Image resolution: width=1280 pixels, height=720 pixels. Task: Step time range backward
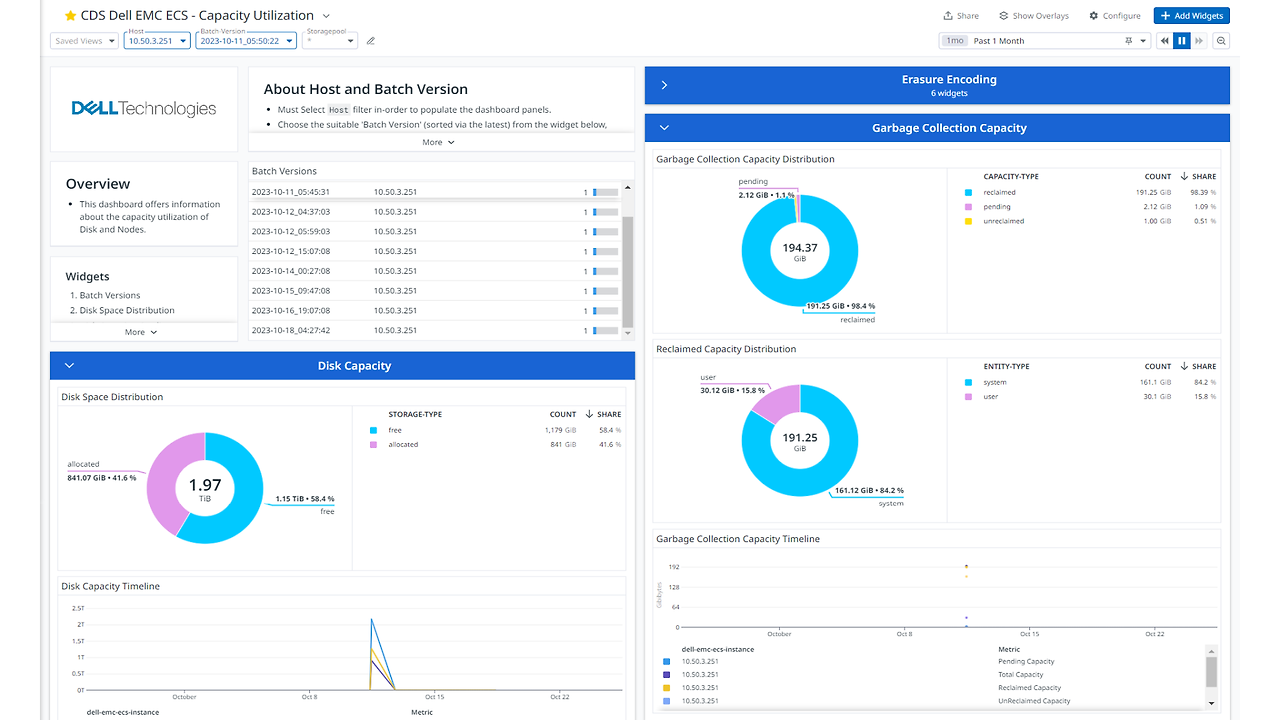(1165, 41)
